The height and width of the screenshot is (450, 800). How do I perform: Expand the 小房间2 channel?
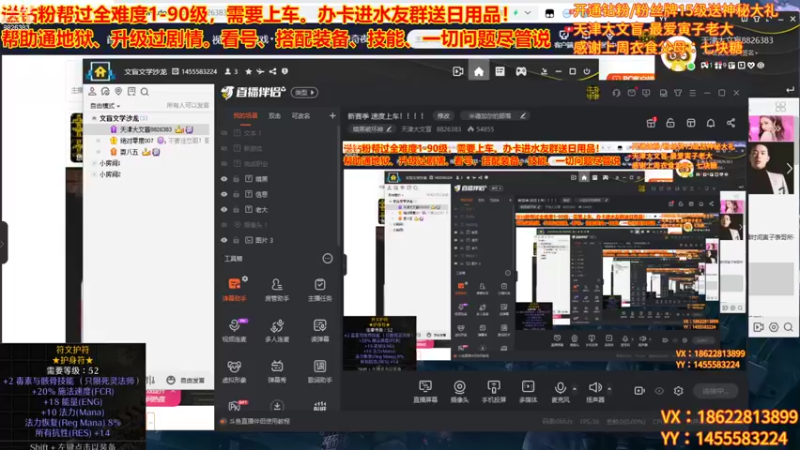coord(94,174)
